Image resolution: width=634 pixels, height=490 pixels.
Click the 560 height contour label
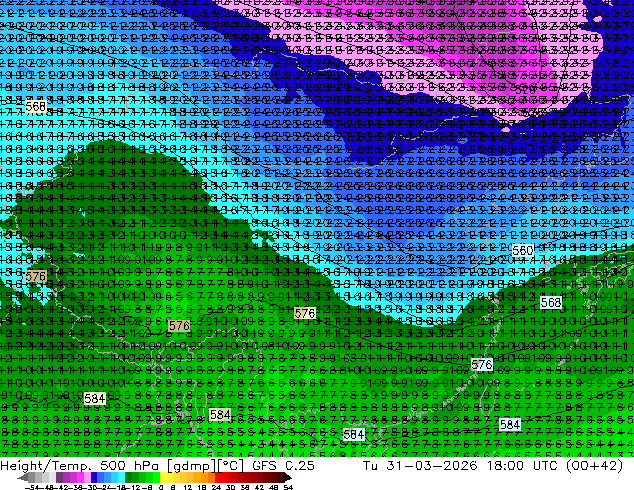pos(522,251)
